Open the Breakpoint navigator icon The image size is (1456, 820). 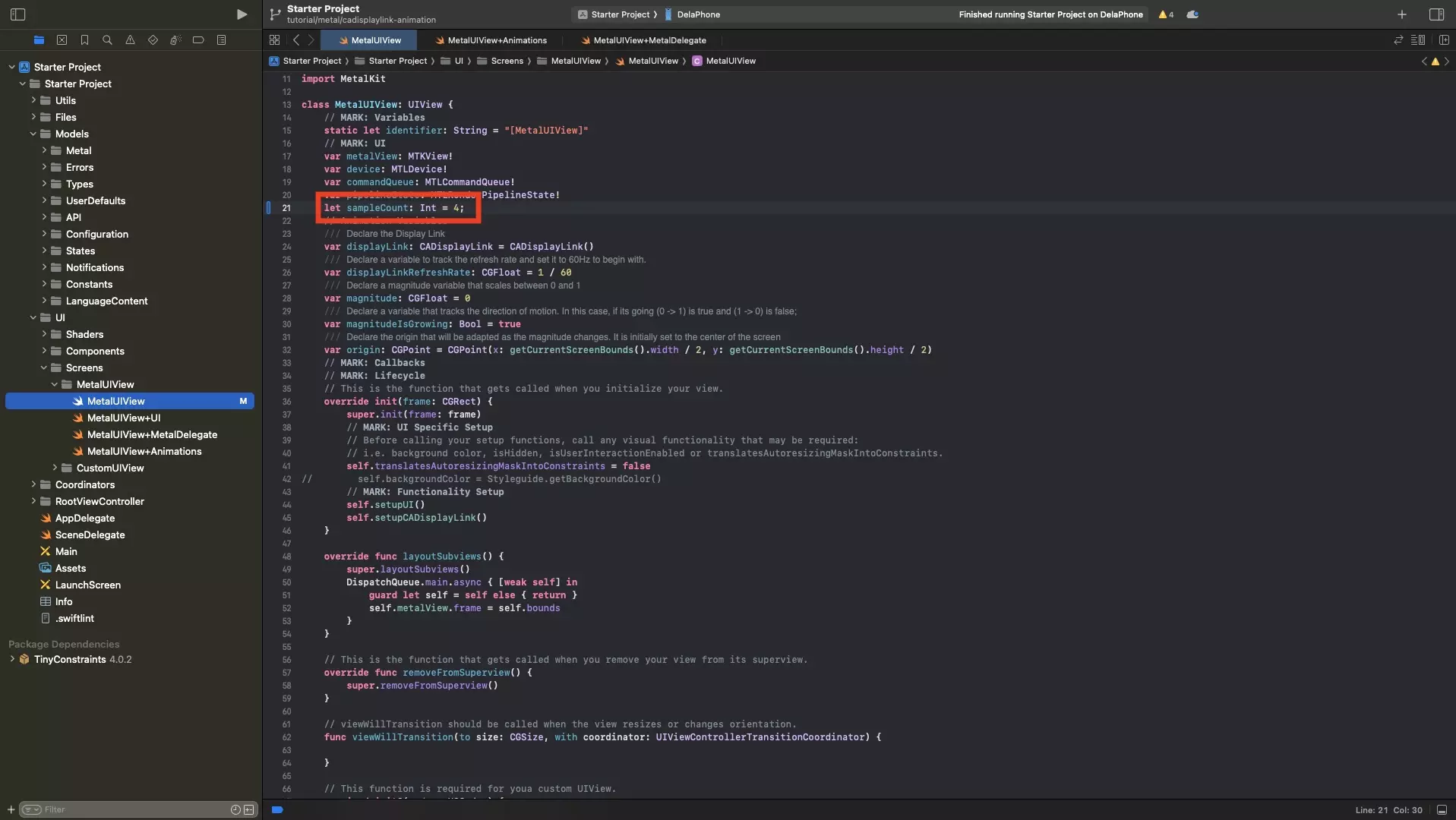point(198,40)
